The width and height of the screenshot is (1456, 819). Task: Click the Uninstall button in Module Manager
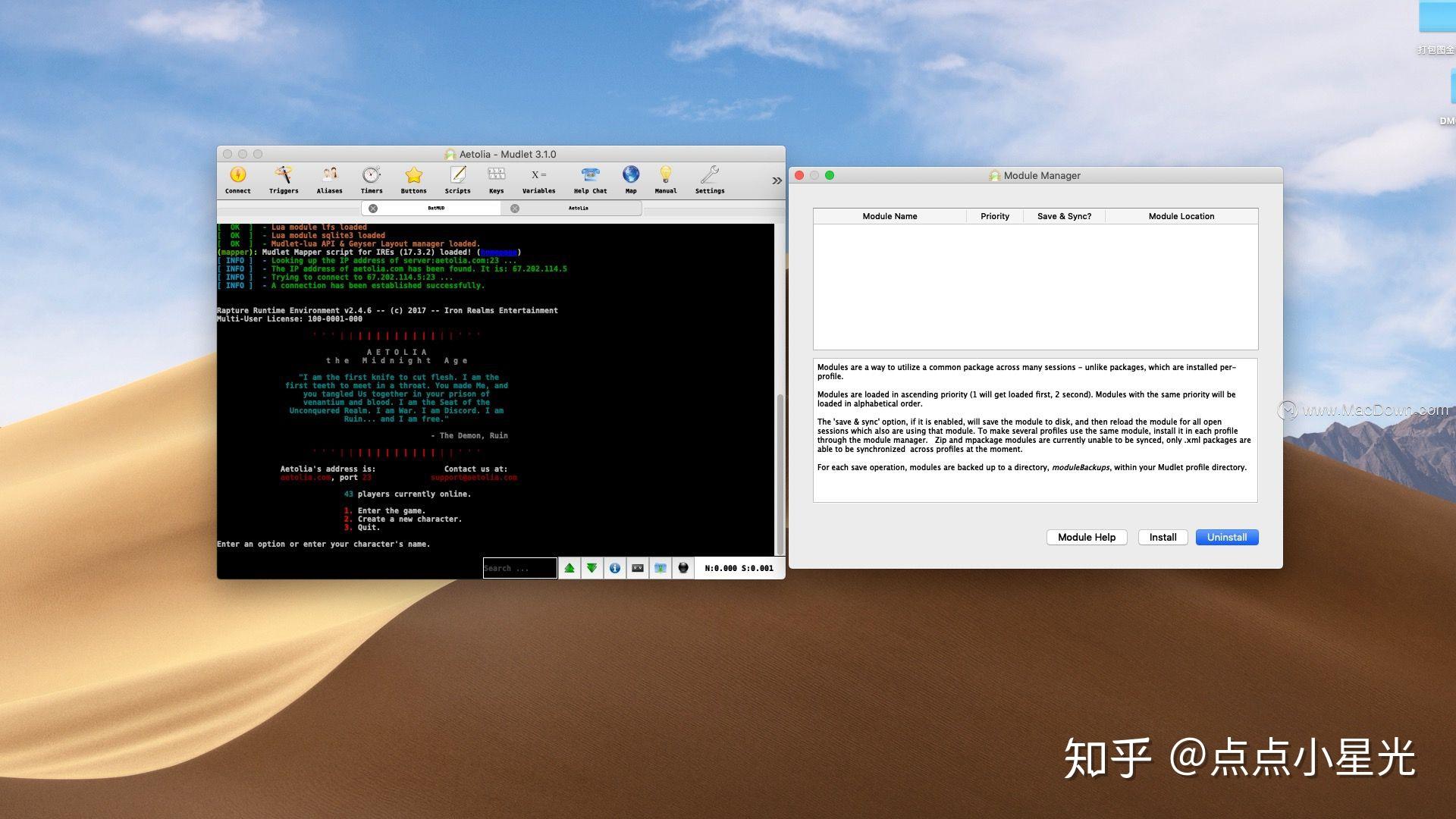(1226, 537)
